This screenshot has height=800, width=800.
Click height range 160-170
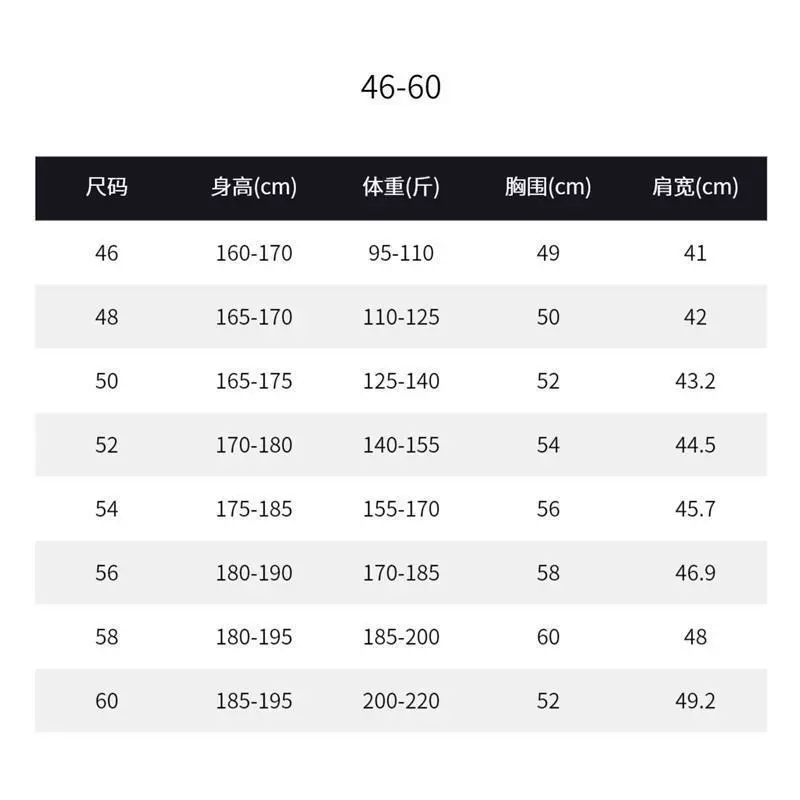[254, 253]
